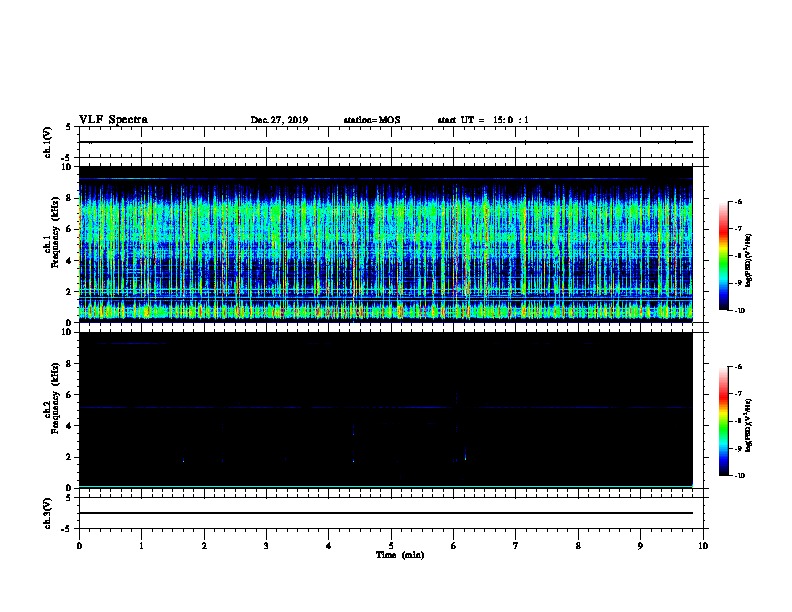Click the "4" kHz tick of ch.1 spectrogram
This screenshot has height=612, width=792.
(x=70, y=261)
